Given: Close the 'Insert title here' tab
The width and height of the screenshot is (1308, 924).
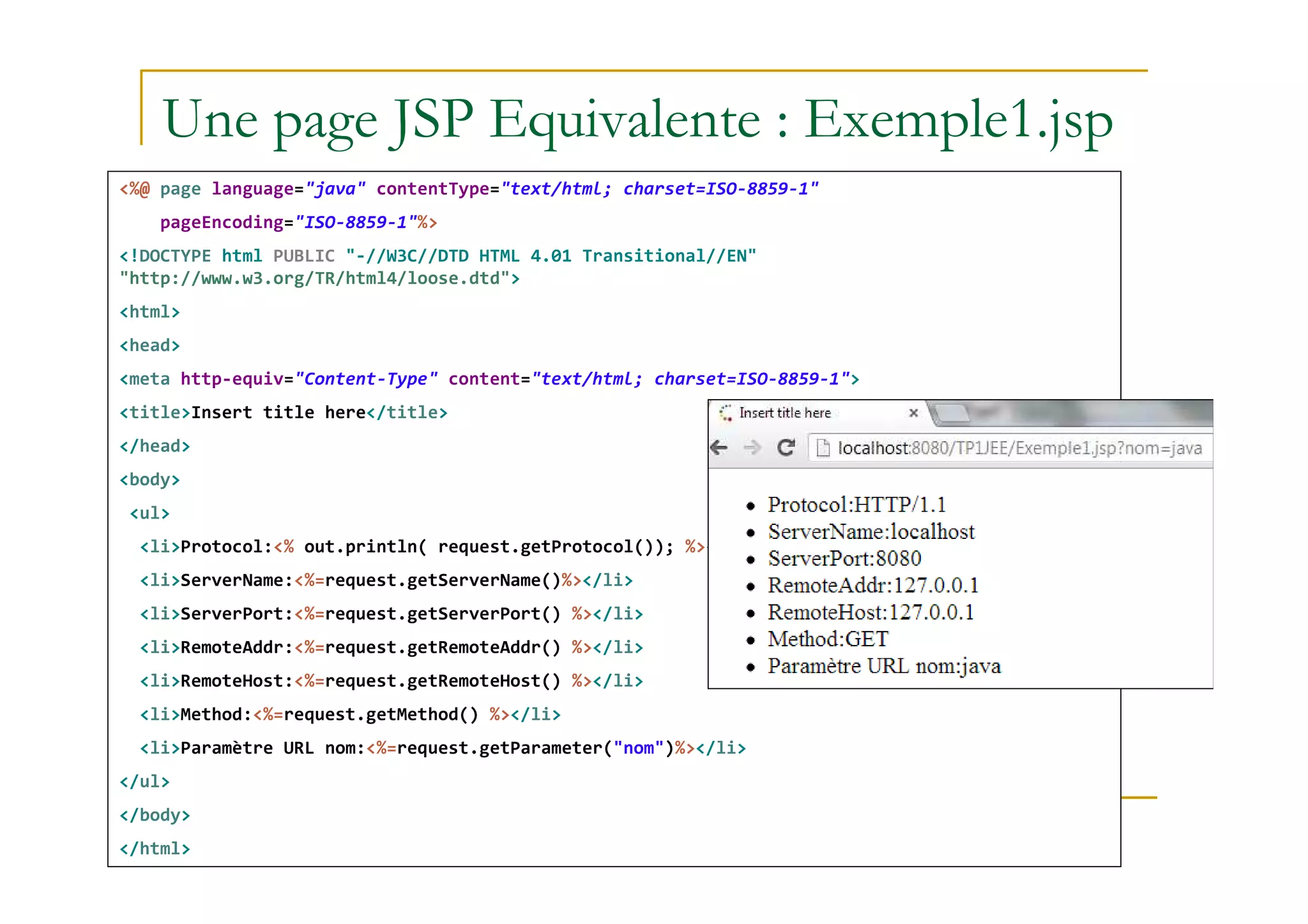Looking at the screenshot, I should click(x=913, y=413).
